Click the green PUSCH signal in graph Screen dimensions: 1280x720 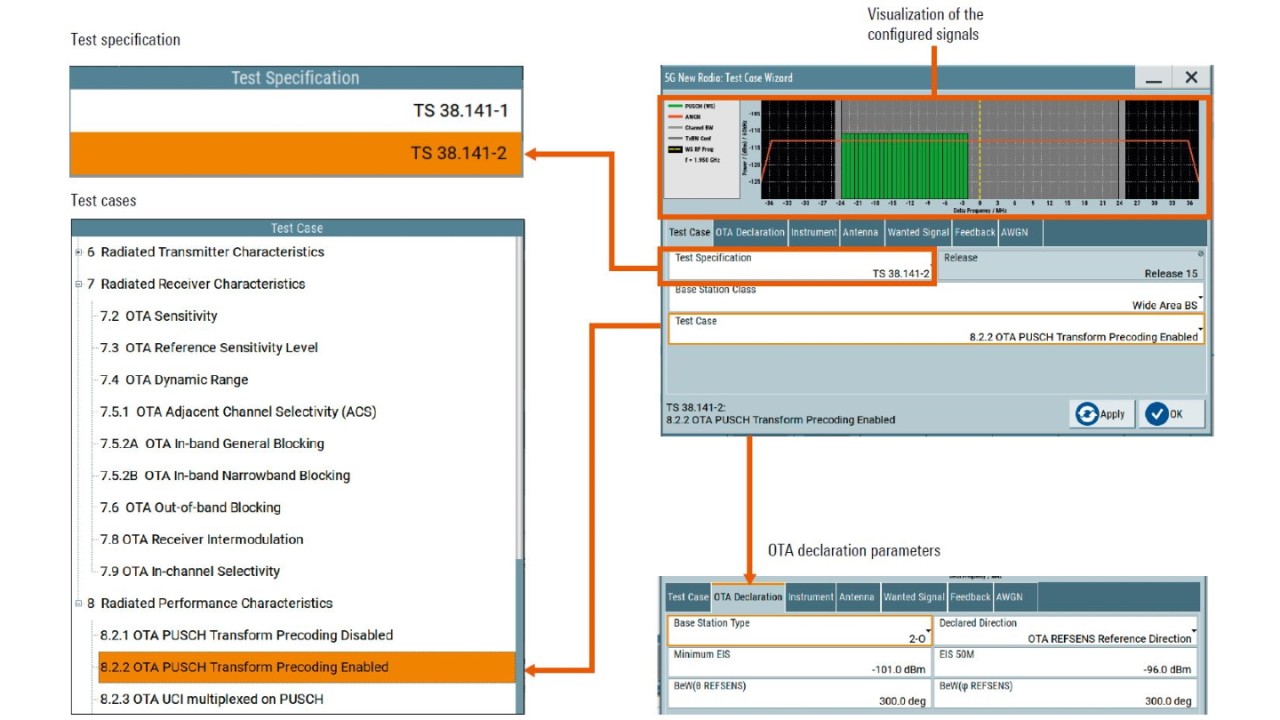coord(904,165)
